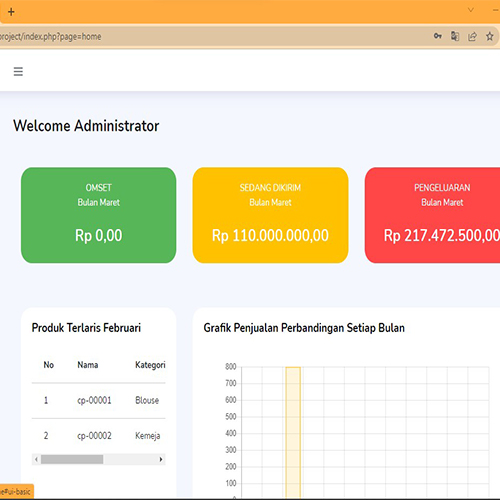The image size is (500, 500).
Task: Click the address bar URL
Action: 50,36
